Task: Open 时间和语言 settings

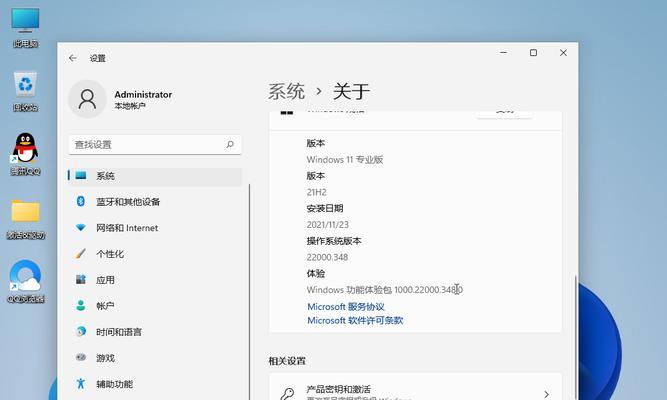Action: pyautogui.click(x=154, y=332)
